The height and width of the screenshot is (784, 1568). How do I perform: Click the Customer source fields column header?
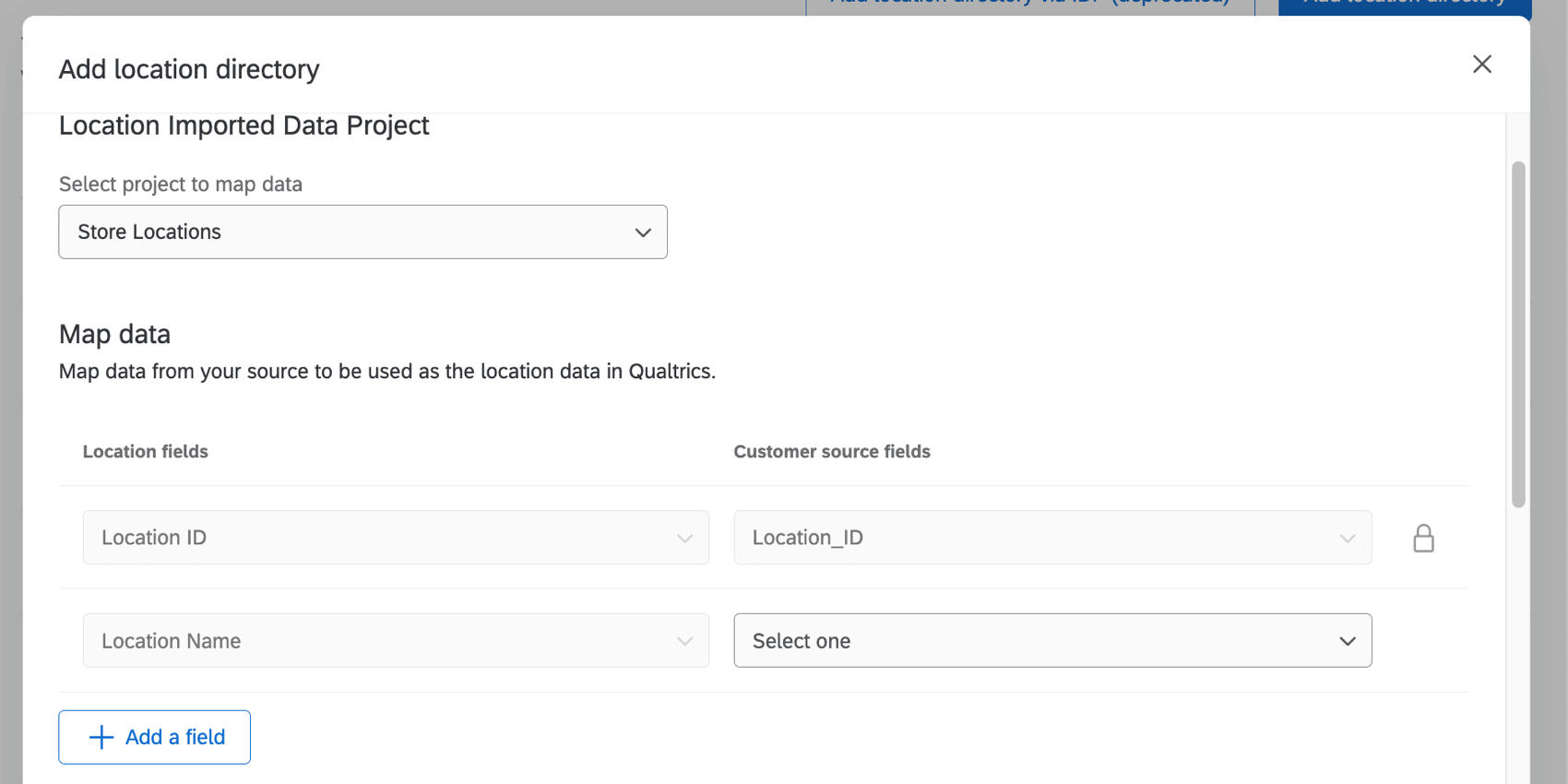(832, 452)
